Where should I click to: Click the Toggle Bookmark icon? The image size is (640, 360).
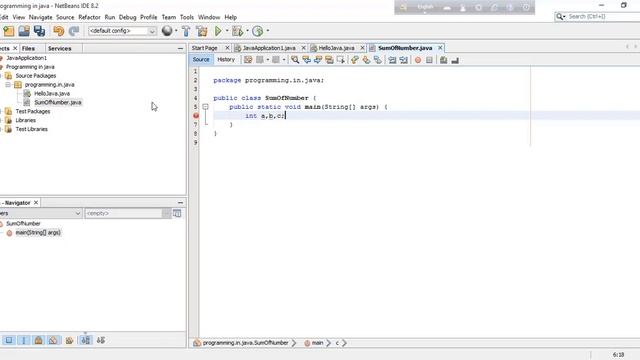pos(377,60)
